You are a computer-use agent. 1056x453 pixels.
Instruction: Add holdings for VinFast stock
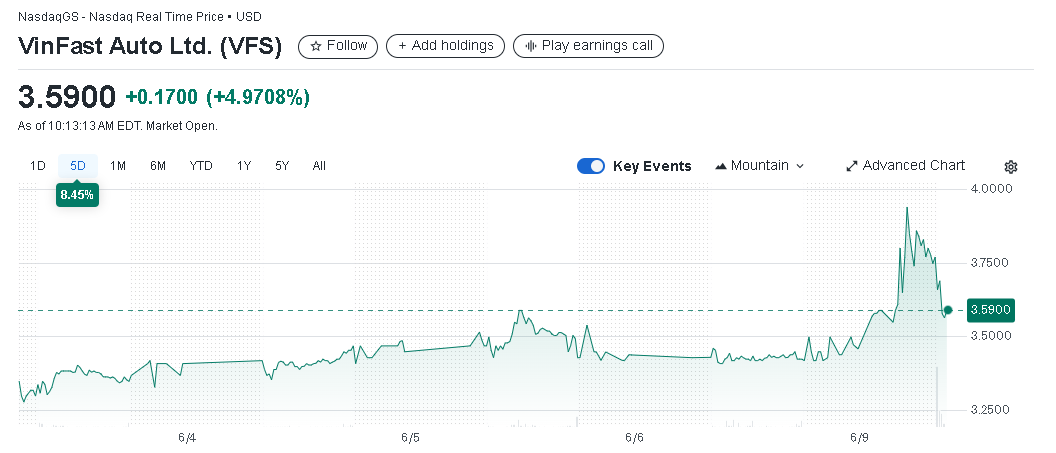pos(445,46)
